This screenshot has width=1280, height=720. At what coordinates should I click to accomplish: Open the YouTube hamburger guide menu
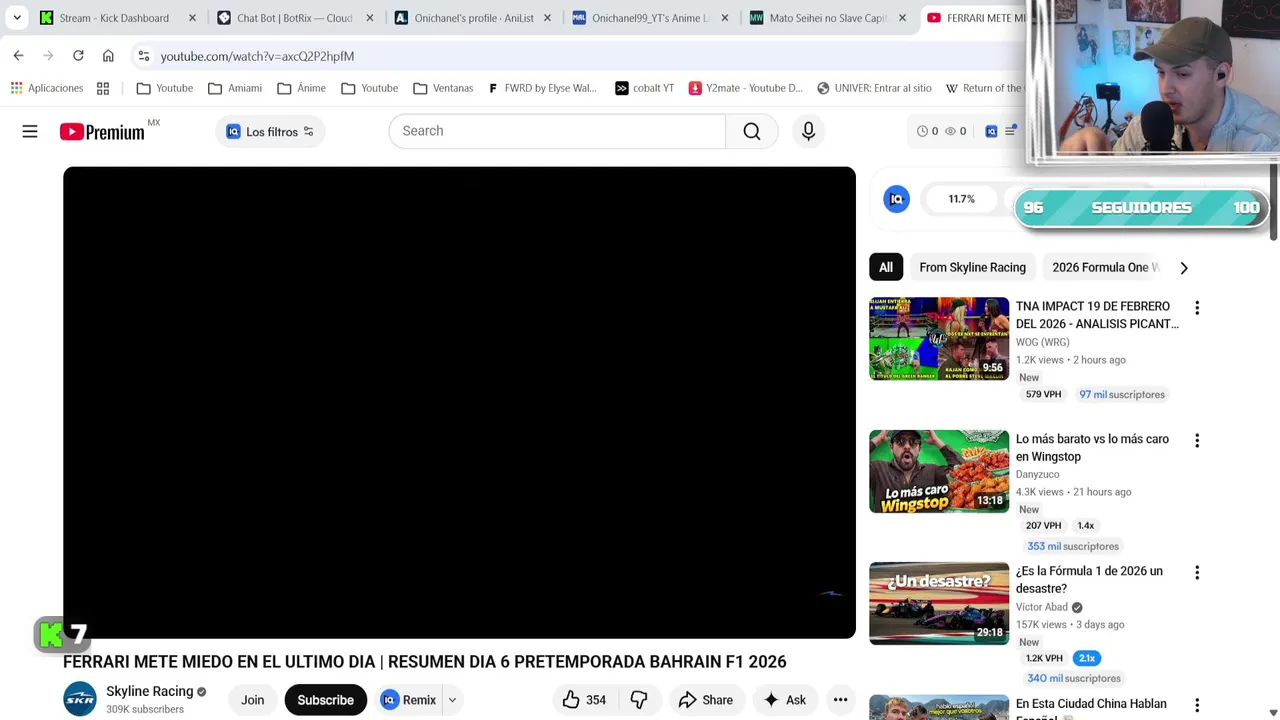[30, 131]
